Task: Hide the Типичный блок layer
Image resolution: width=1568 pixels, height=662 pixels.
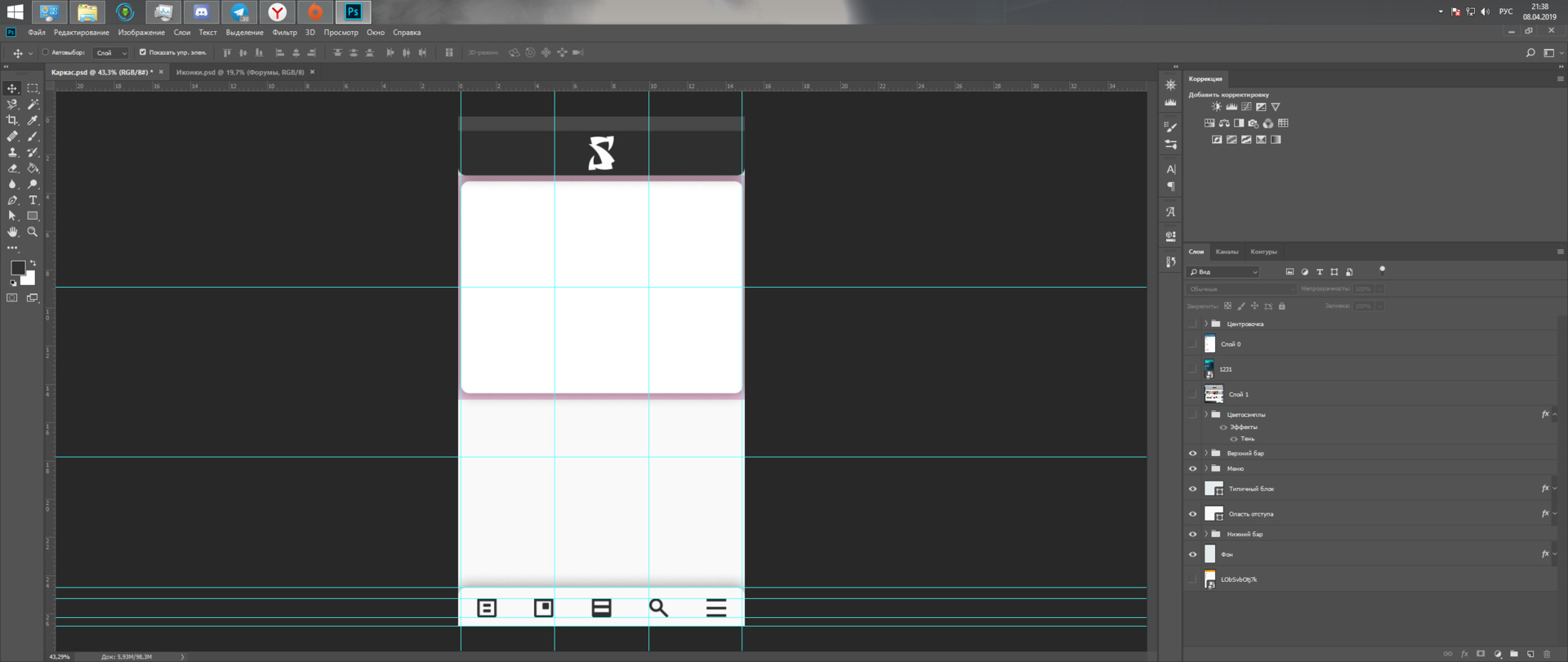Action: pyautogui.click(x=1192, y=489)
